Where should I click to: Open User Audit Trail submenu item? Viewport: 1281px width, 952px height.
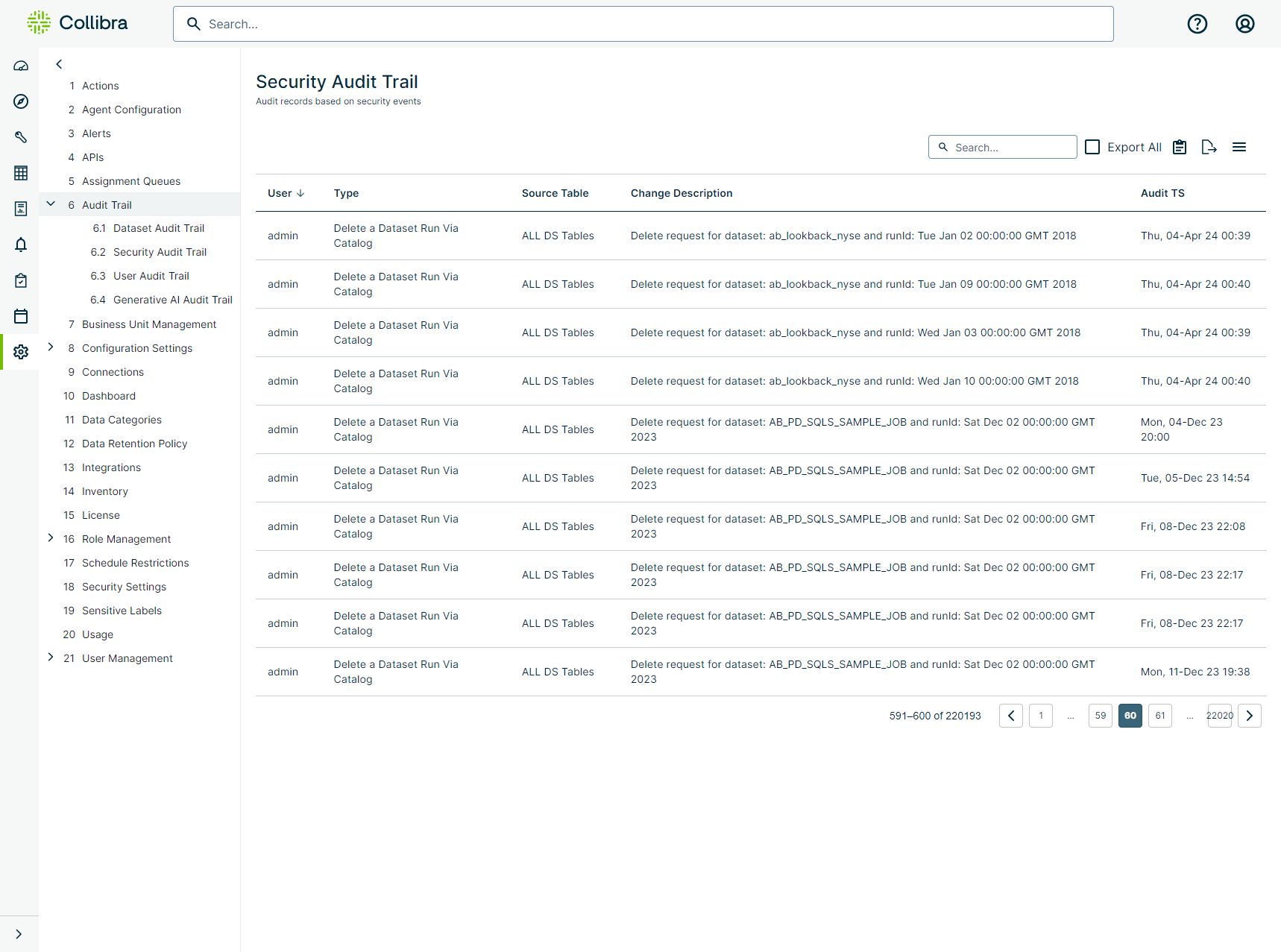[151, 276]
